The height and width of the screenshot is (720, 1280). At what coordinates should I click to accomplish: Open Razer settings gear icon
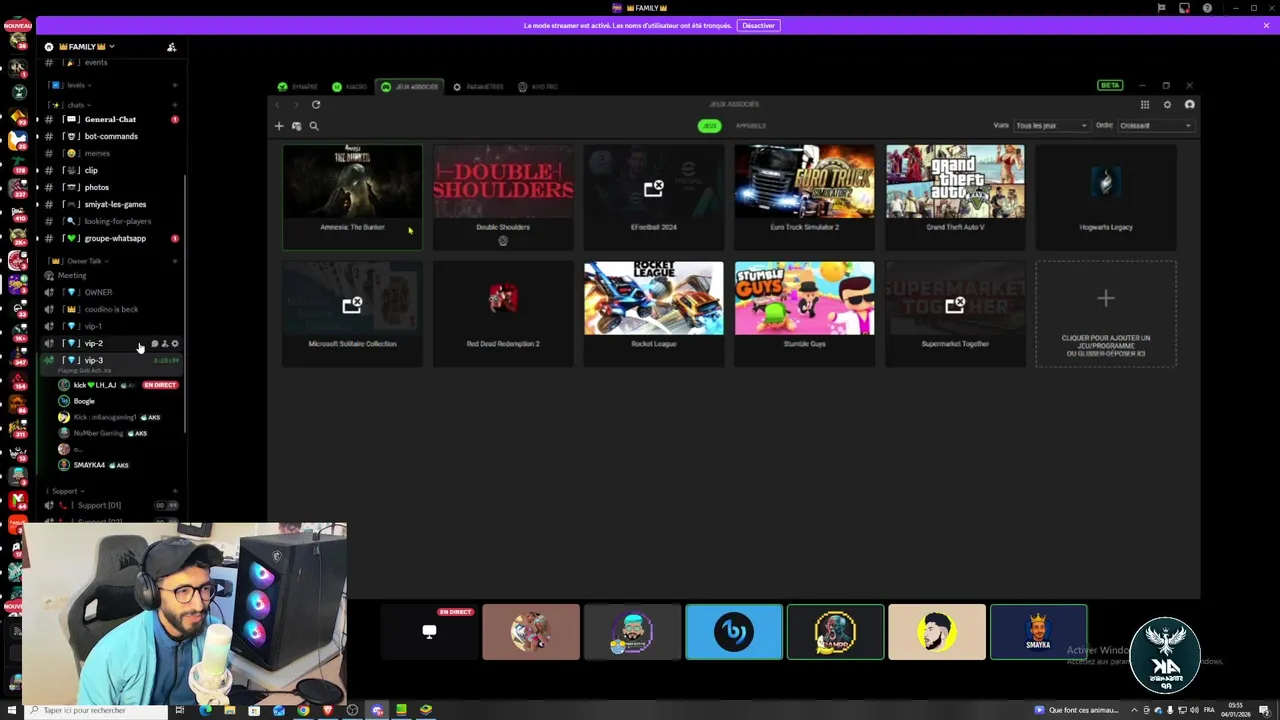pos(1167,104)
